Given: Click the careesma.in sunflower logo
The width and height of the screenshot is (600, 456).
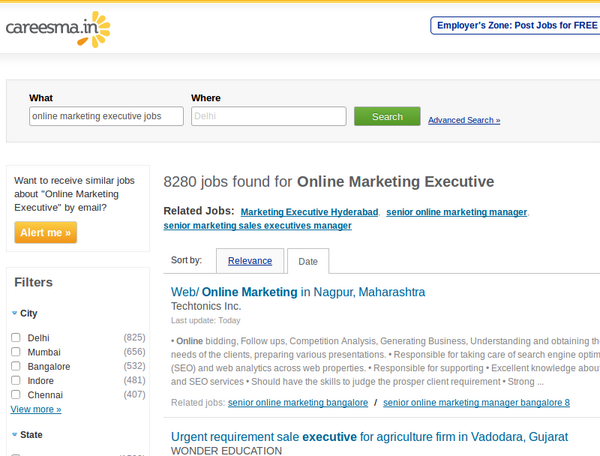Looking at the screenshot, I should click(x=58, y=29).
